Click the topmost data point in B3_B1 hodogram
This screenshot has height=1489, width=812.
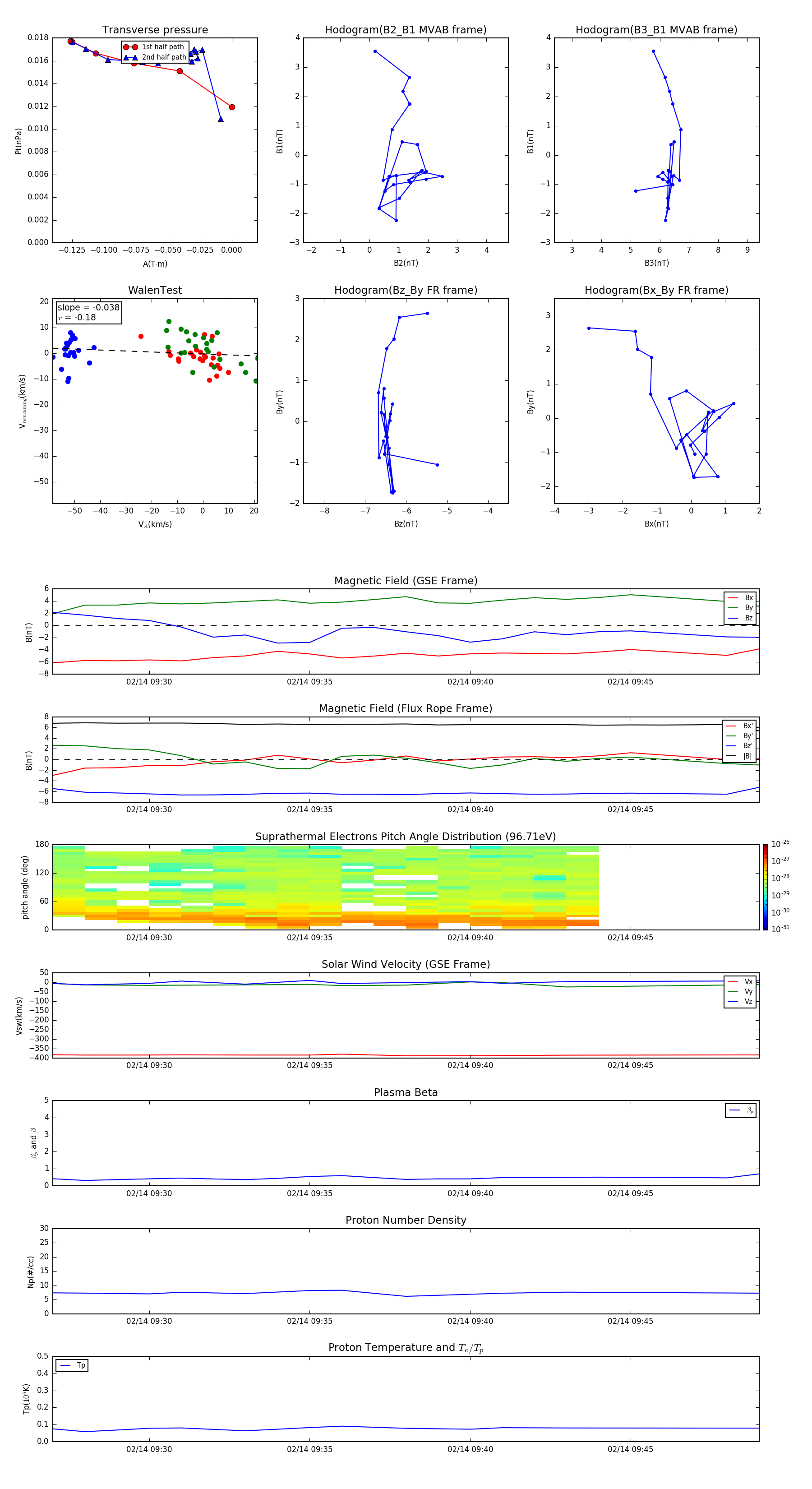(654, 51)
